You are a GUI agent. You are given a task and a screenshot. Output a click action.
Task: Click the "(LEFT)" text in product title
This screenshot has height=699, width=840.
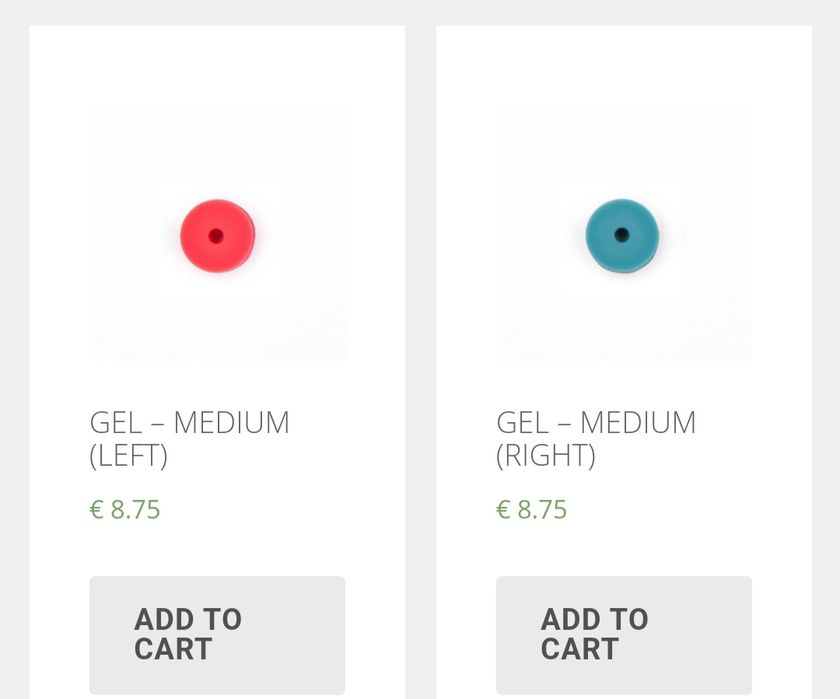pos(129,456)
